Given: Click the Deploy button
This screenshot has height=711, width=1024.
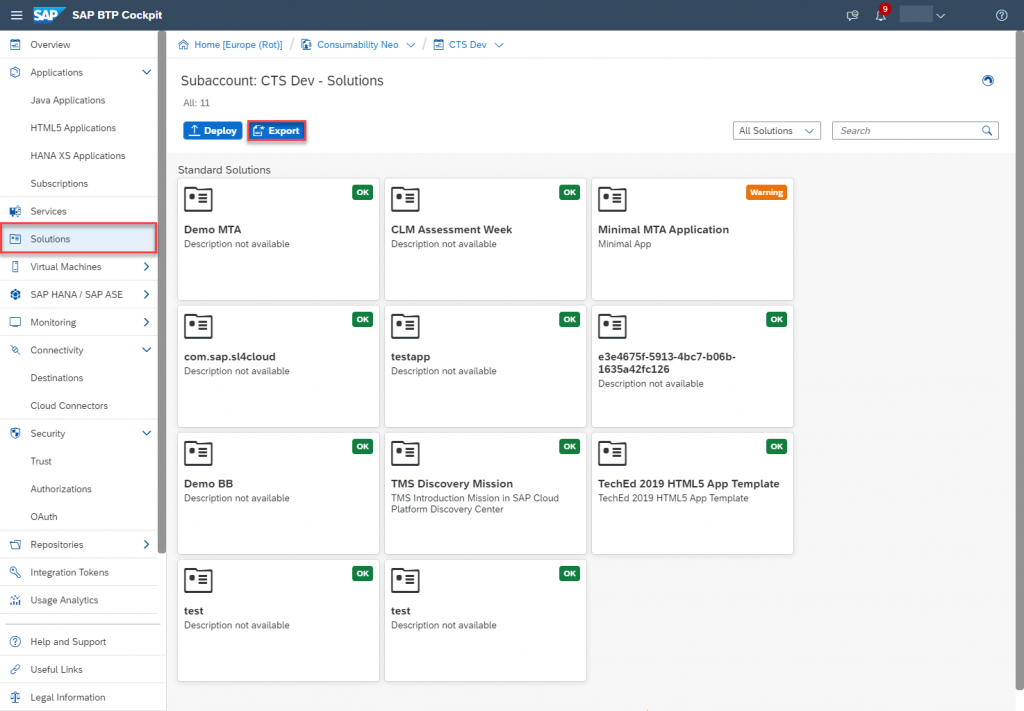Looking at the screenshot, I should pos(213,131).
